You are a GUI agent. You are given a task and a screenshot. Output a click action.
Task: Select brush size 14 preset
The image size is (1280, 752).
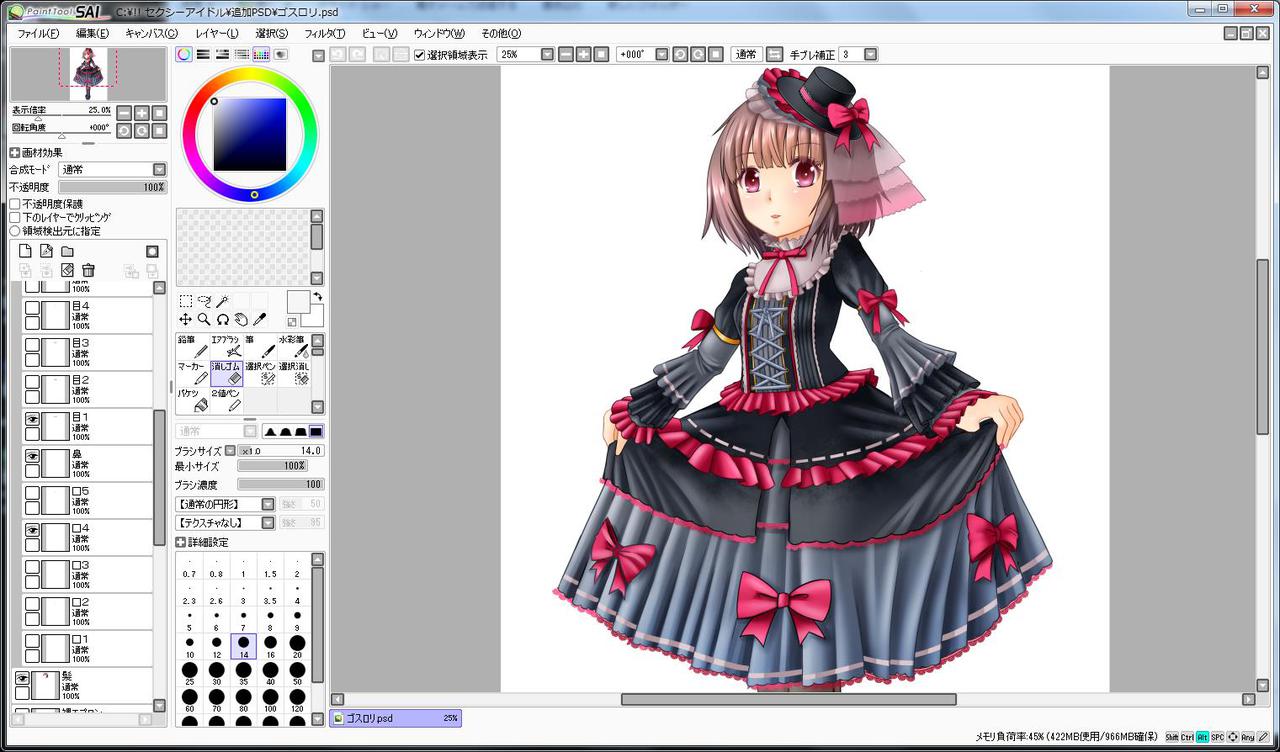coord(244,646)
